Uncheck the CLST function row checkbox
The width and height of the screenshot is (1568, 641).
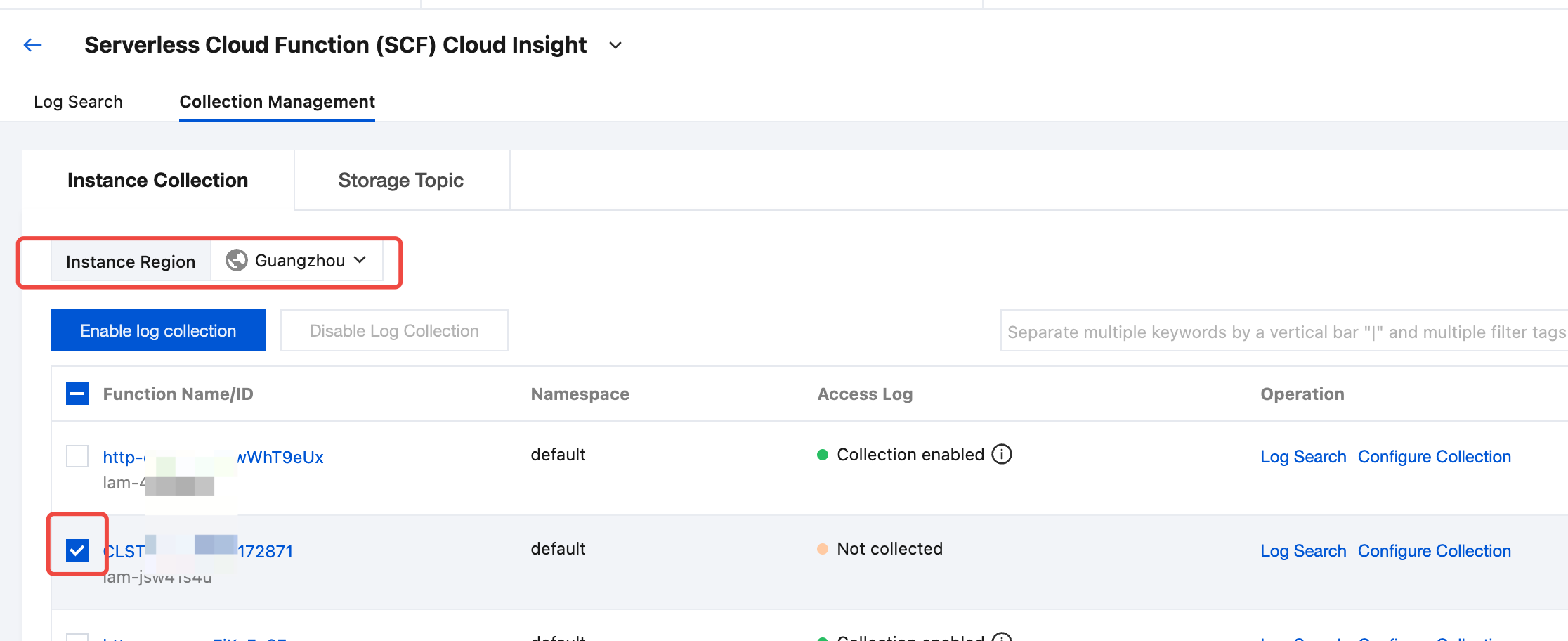coord(77,550)
